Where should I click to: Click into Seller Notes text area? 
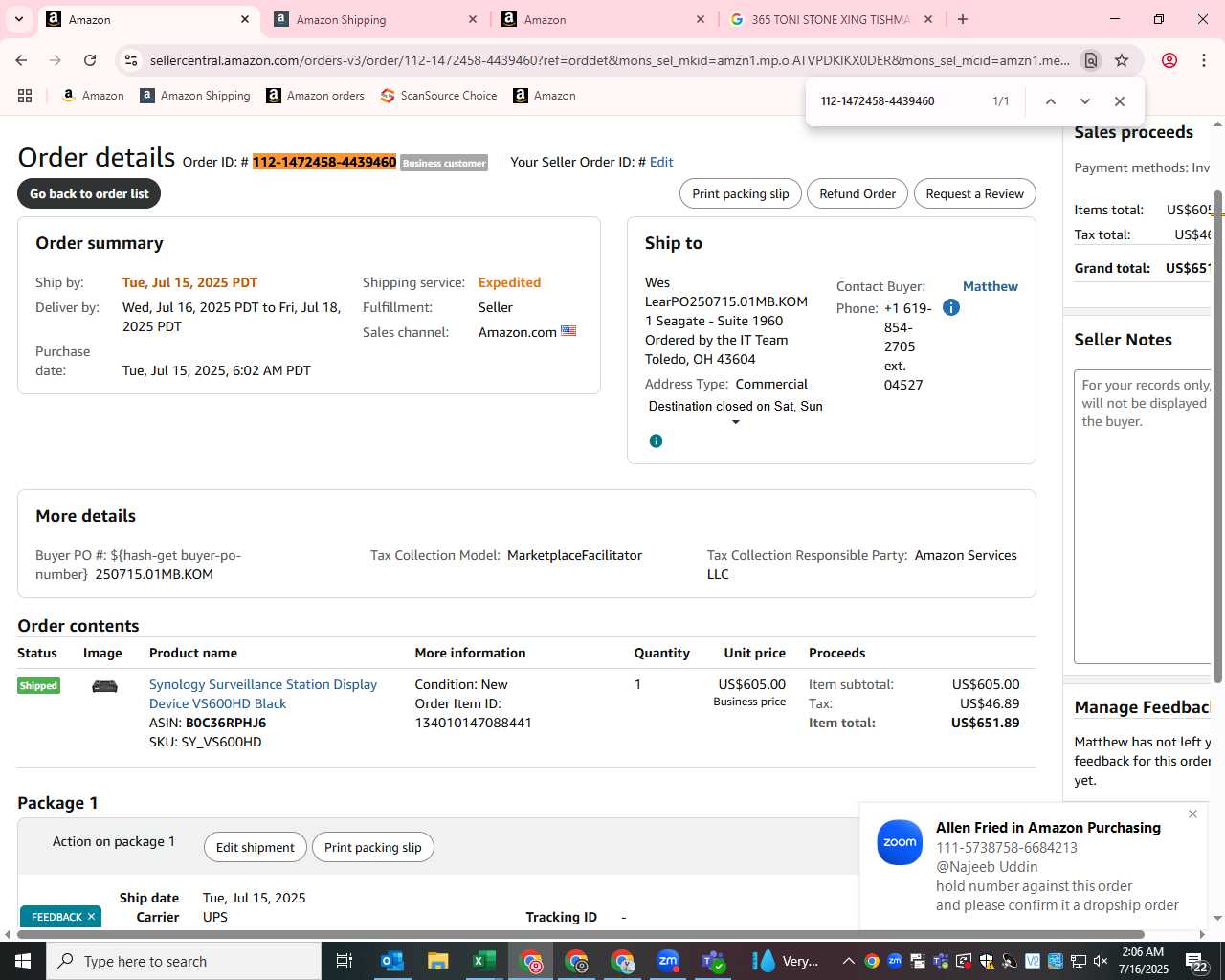click(x=1143, y=517)
